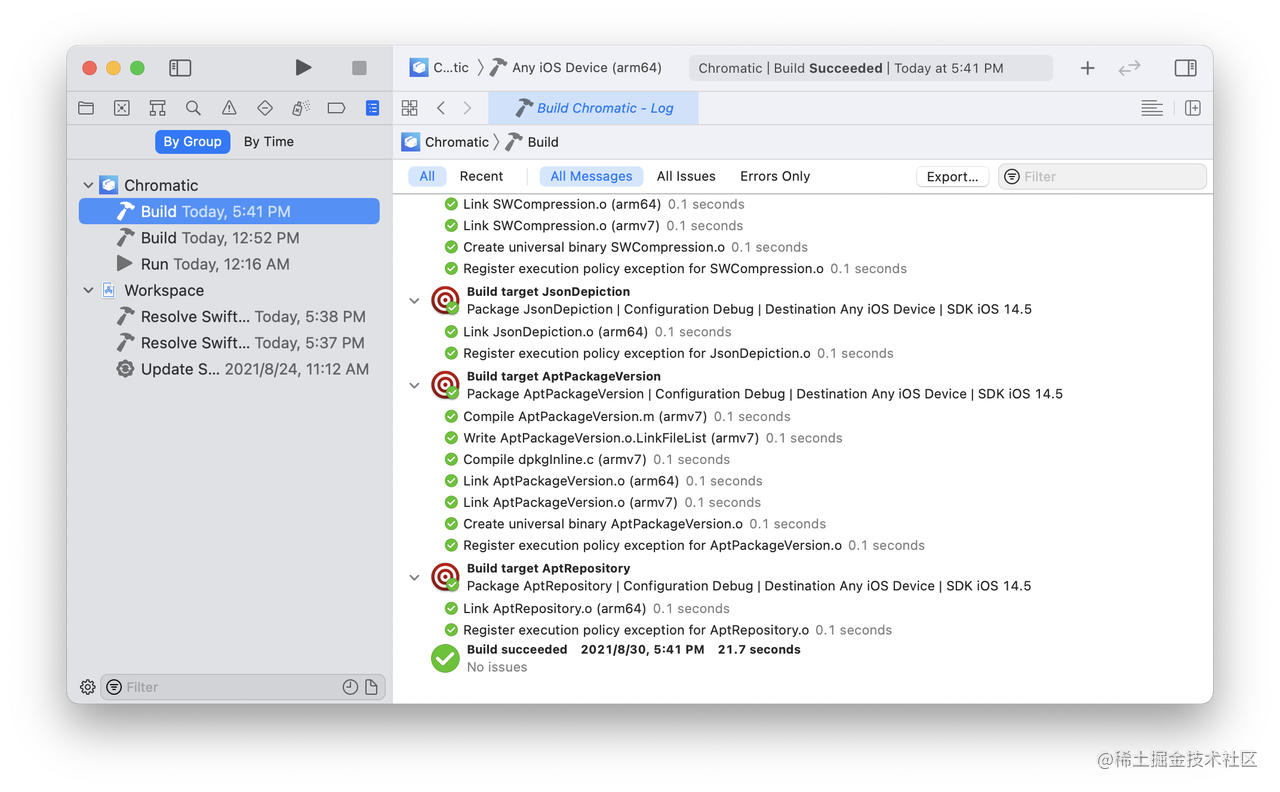Select Compile AptPackageVersion.m (armv7) step
Screen dimensions: 1280x792
pos(617,417)
